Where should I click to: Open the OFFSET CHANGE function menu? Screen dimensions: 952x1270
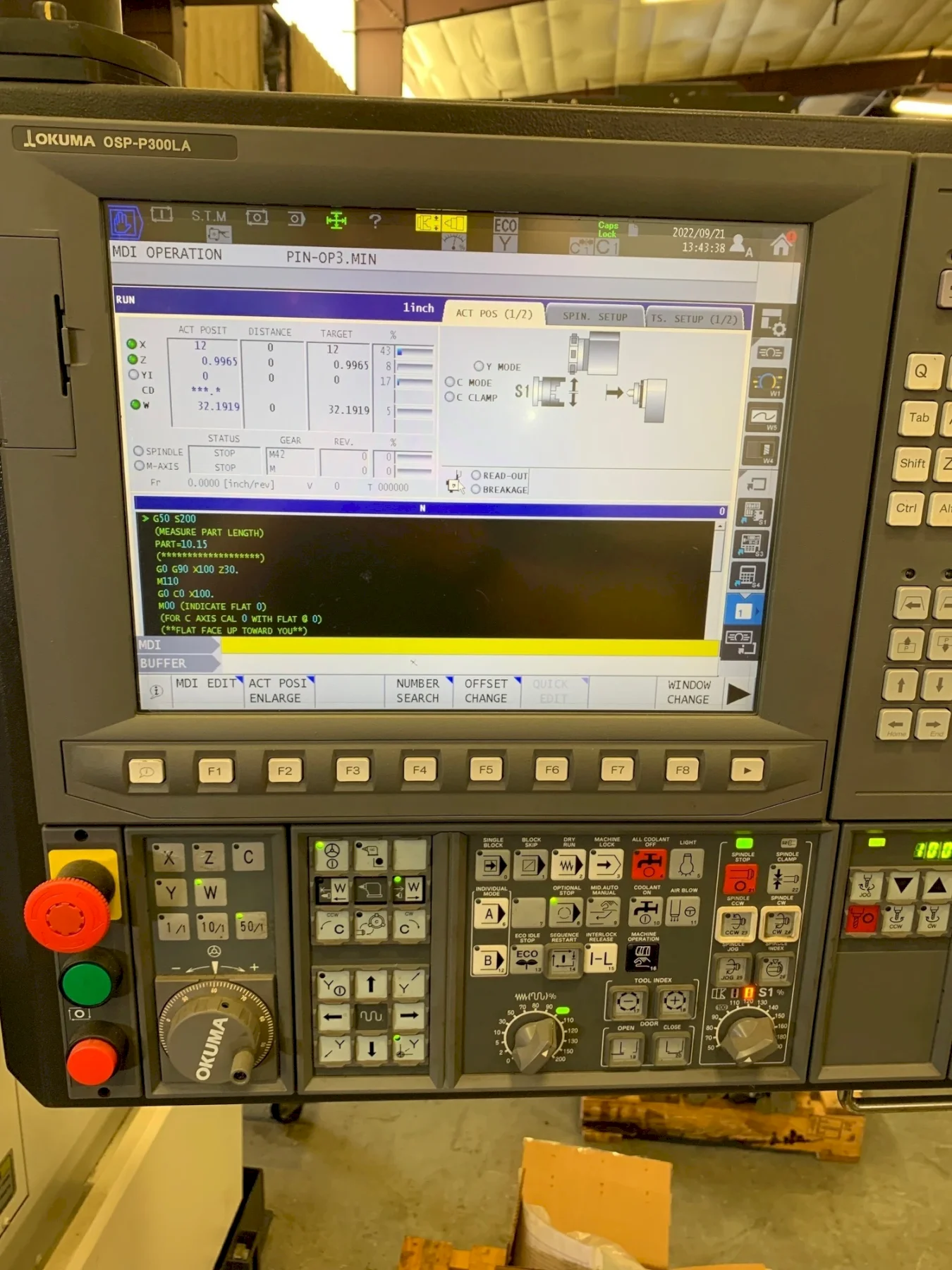pyautogui.click(x=488, y=691)
